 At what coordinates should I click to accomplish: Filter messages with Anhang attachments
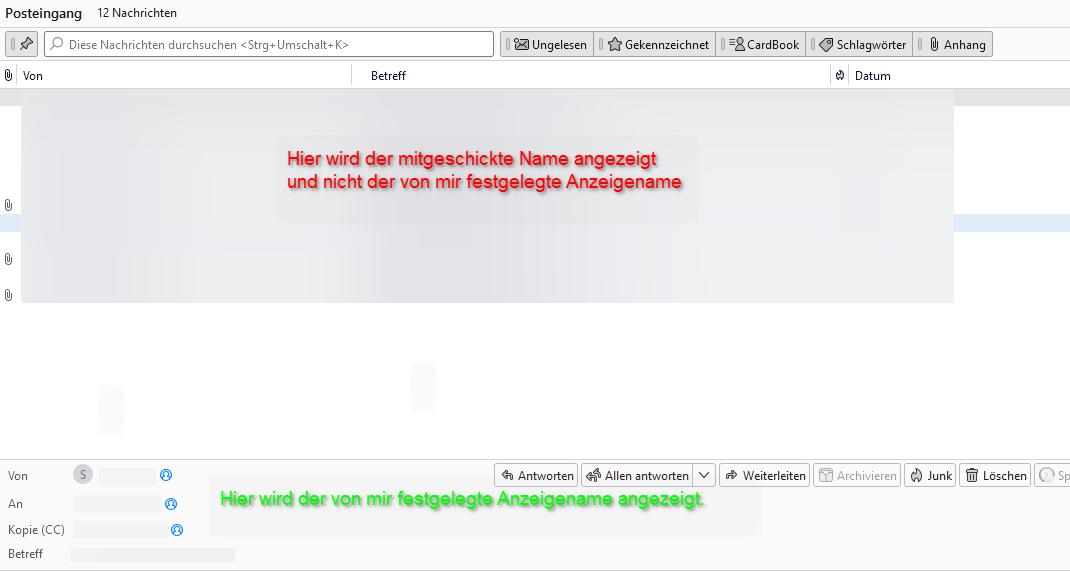(956, 44)
